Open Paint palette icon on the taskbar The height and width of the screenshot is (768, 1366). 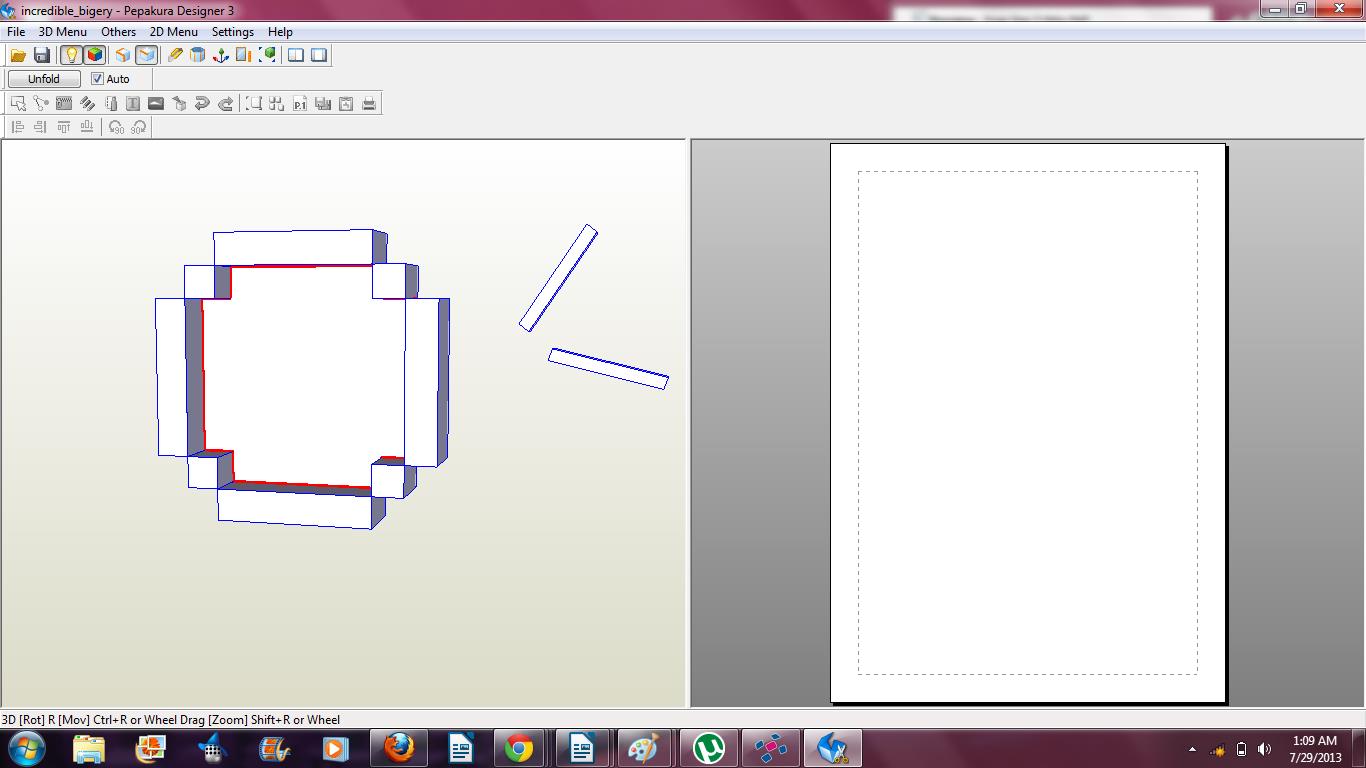pos(643,748)
